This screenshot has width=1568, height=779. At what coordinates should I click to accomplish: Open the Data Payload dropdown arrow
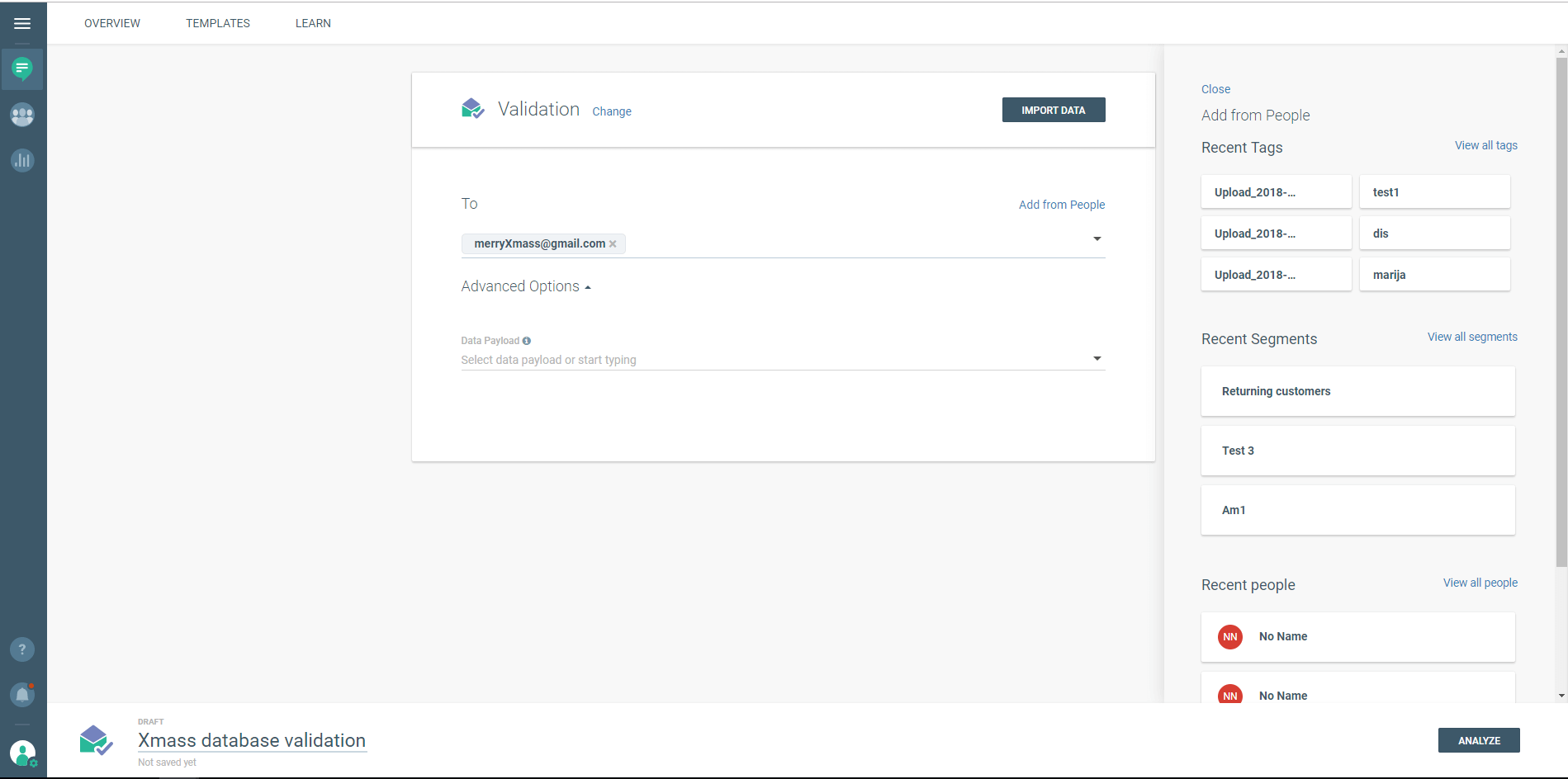(1097, 358)
